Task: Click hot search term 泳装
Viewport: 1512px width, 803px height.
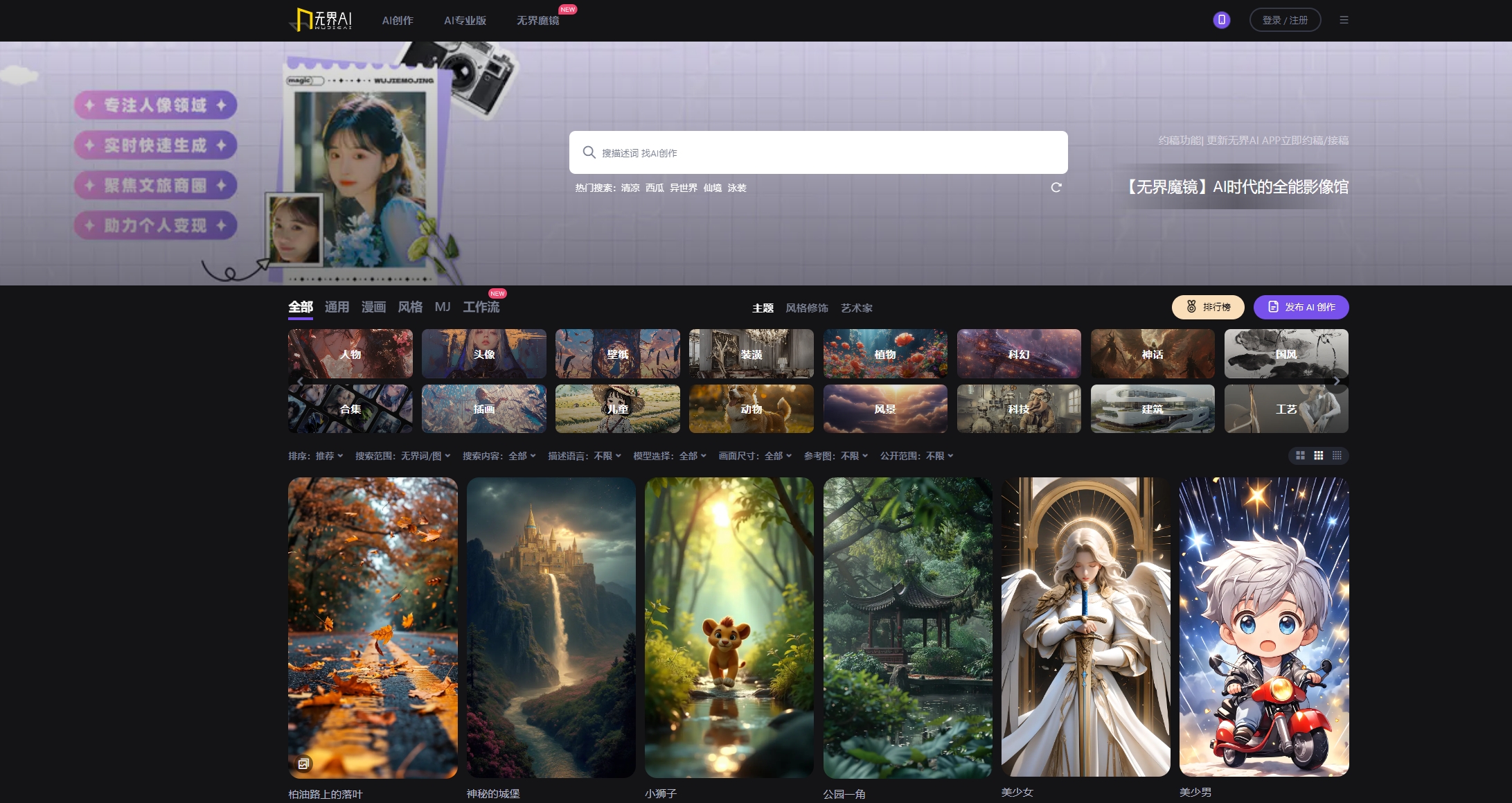Action: [737, 188]
